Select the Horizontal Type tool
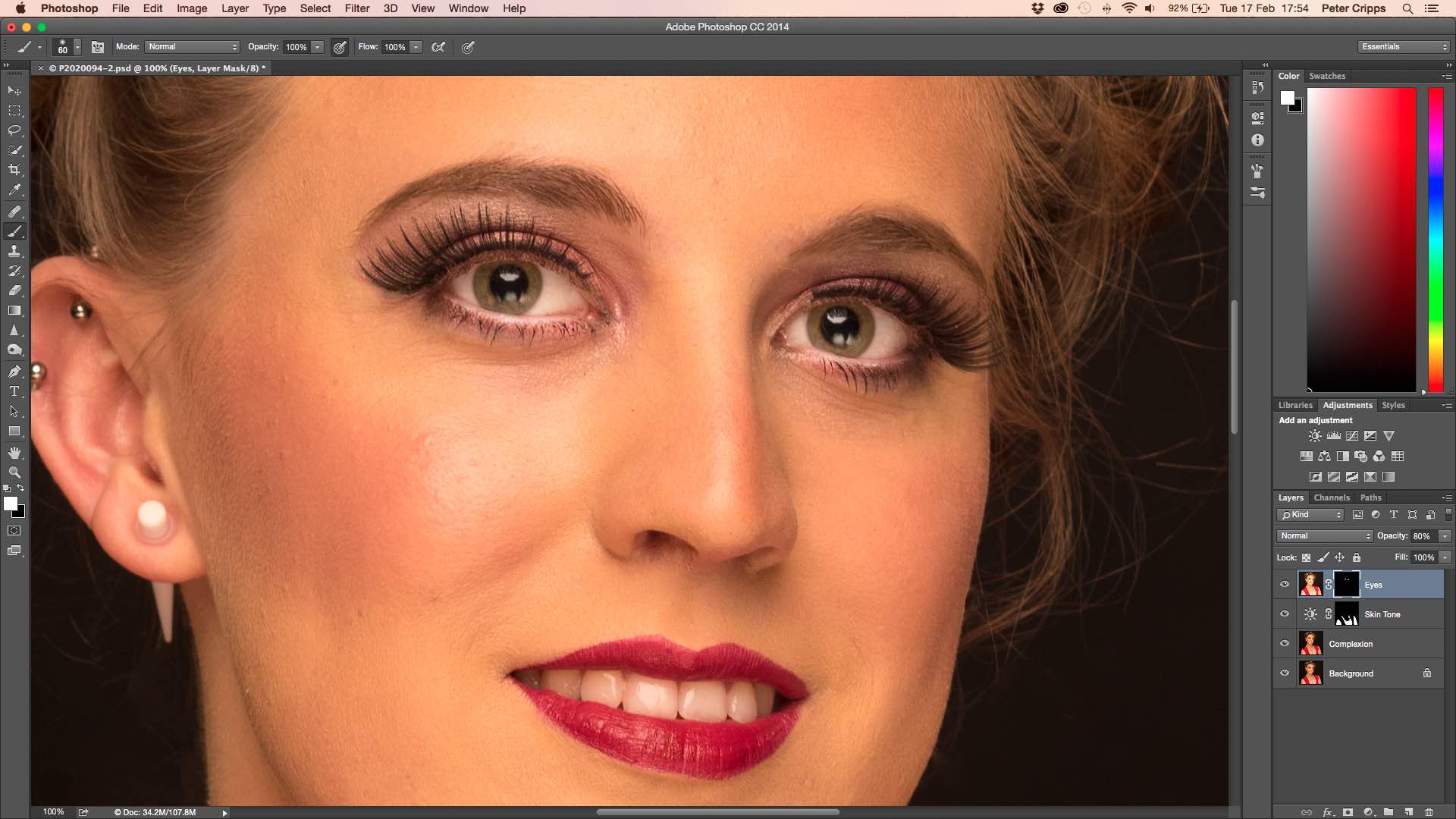 (14, 391)
